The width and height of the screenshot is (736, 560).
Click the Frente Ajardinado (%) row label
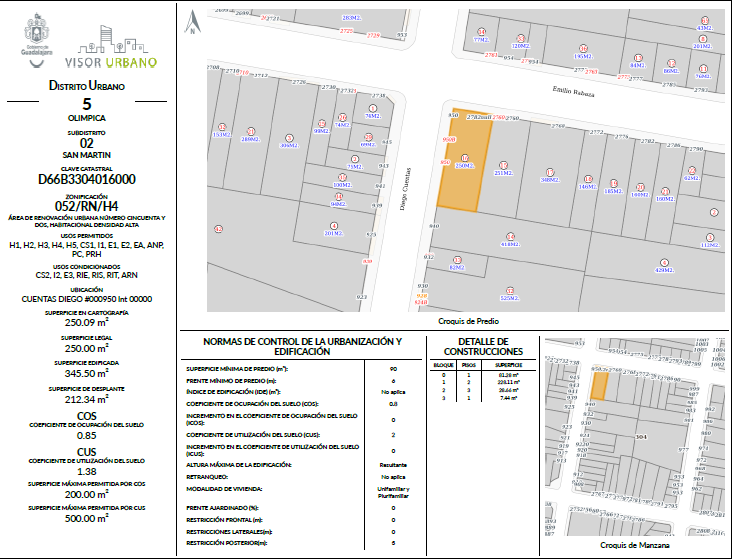222,508
